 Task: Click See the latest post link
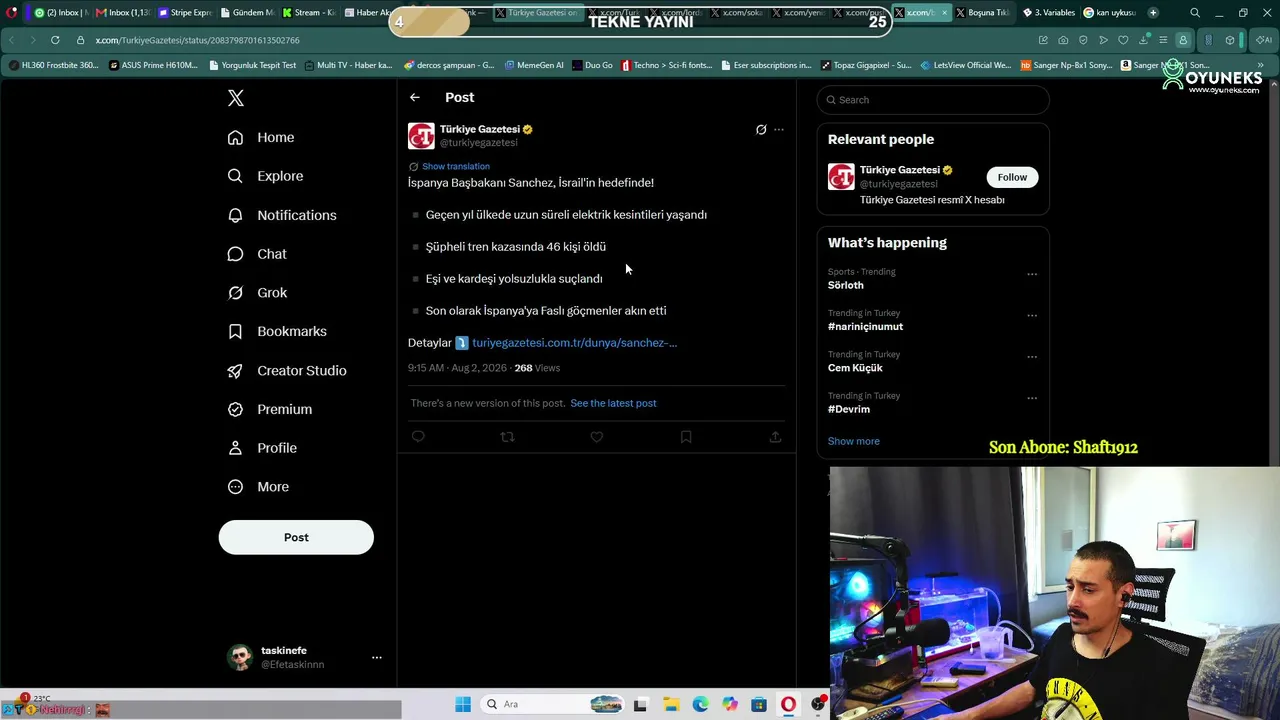(x=613, y=403)
